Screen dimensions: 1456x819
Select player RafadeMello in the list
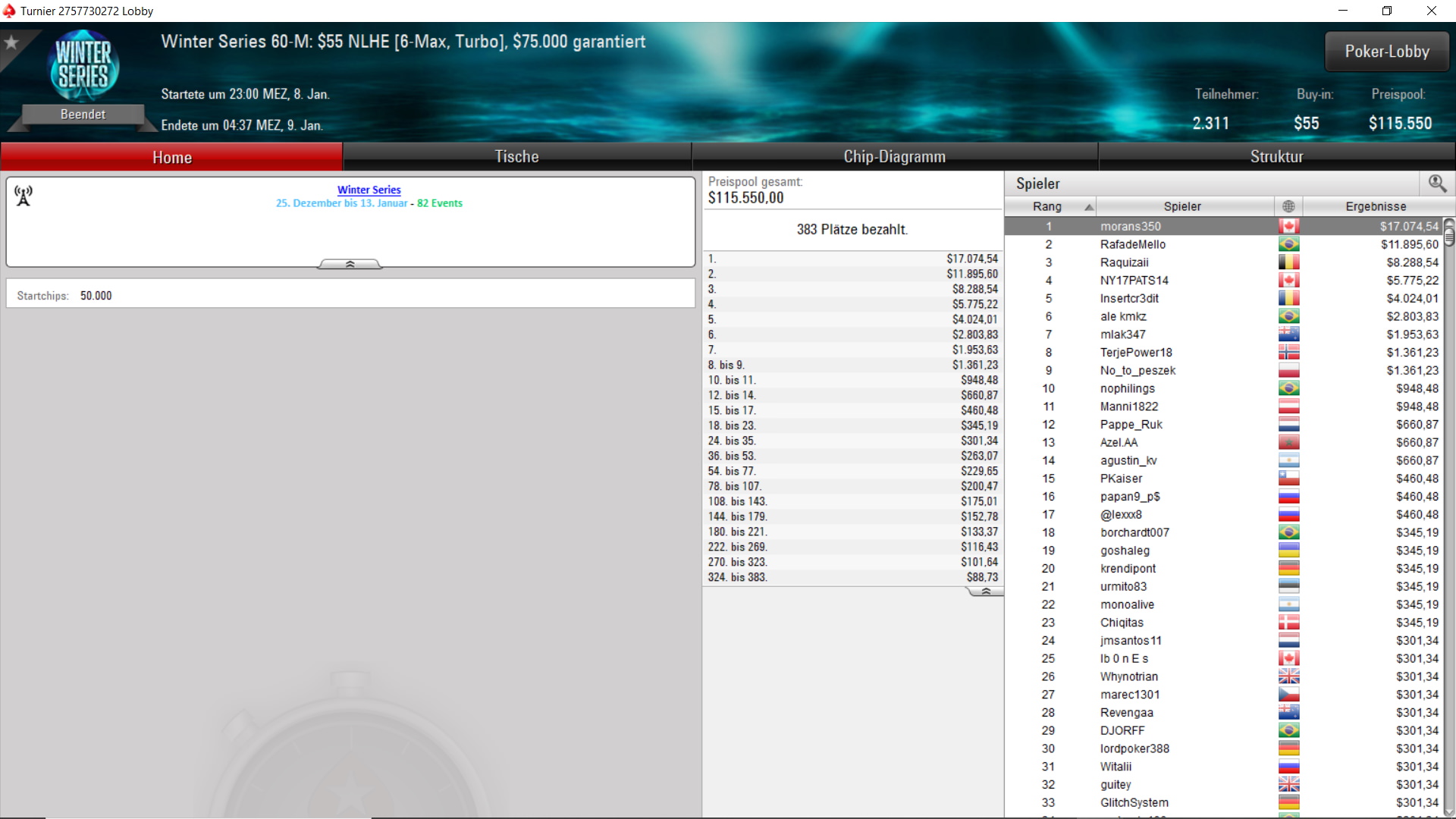1132,244
